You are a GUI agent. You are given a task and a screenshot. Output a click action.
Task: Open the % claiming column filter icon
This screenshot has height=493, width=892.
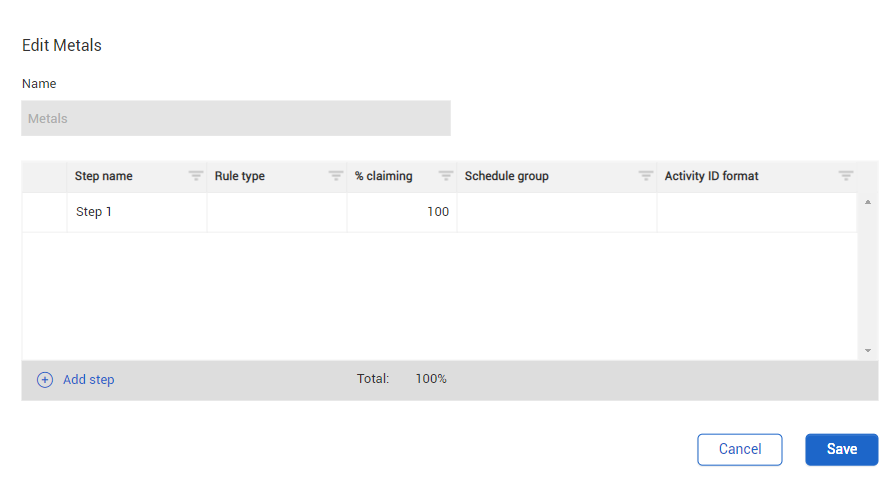point(445,176)
